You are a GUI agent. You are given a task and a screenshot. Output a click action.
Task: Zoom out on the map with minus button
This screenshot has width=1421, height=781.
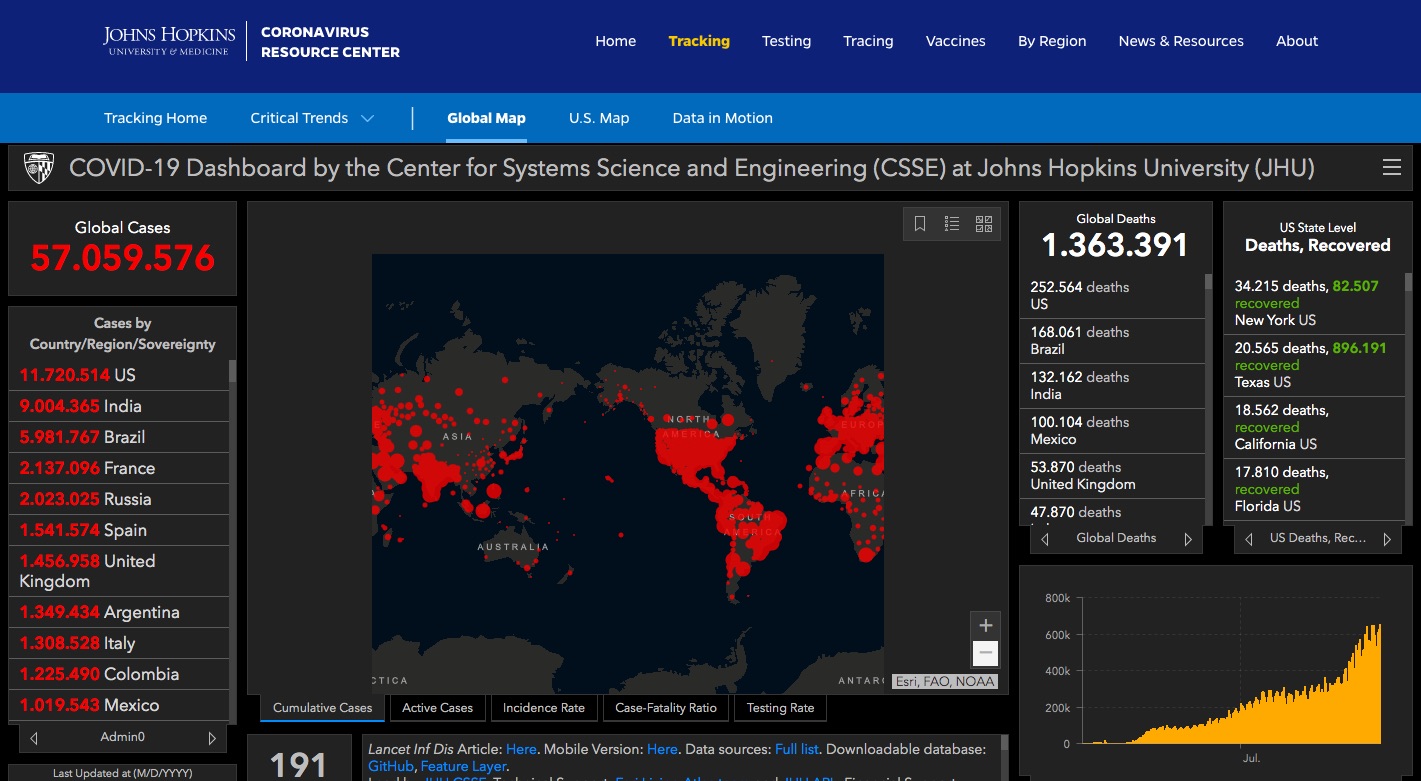[985, 654]
